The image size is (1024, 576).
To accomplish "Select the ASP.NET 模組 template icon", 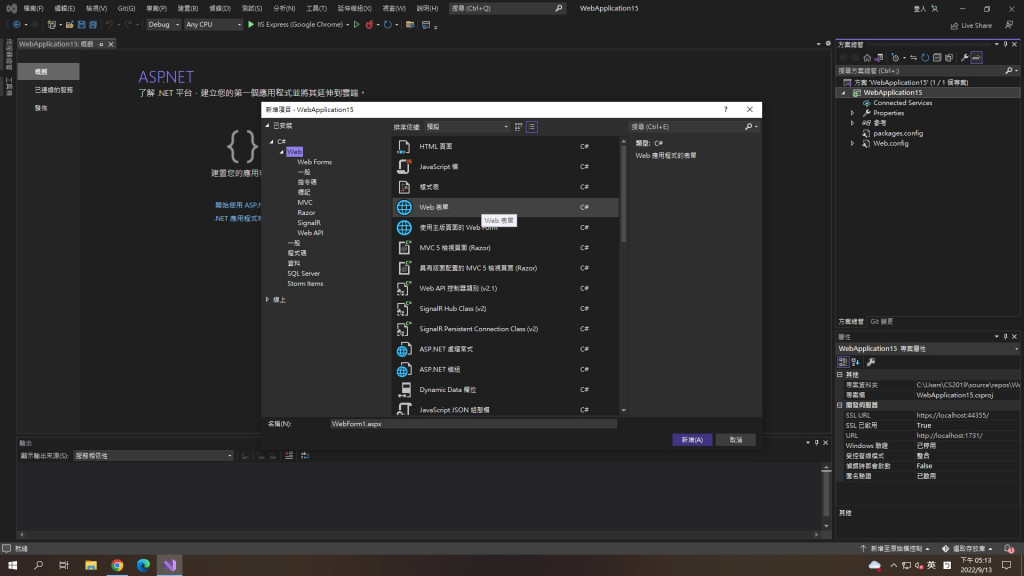I will point(404,370).
